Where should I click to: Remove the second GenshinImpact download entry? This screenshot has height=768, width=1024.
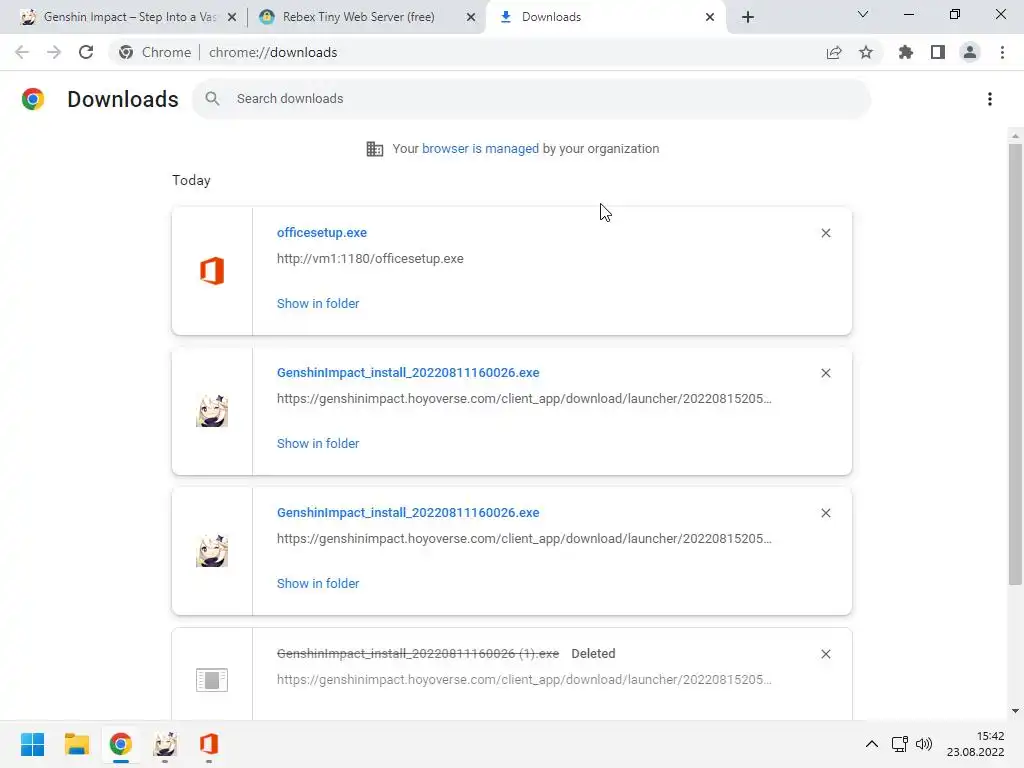click(826, 373)
